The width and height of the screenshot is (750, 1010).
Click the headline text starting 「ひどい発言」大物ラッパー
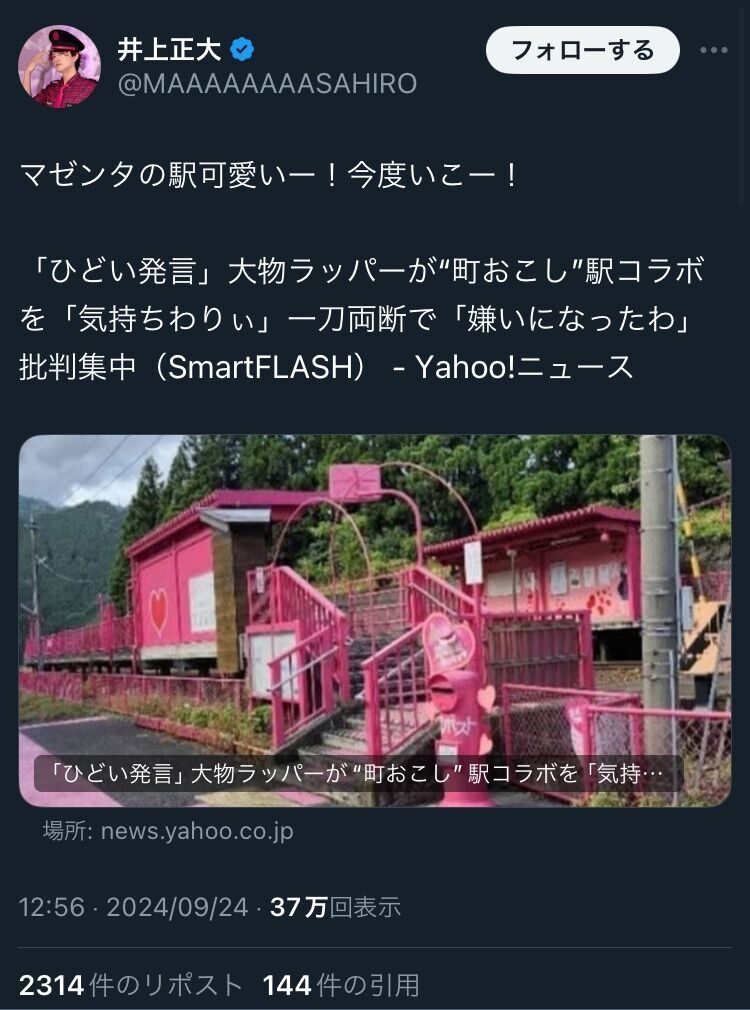pyautogui.click(x=360, y=271)
